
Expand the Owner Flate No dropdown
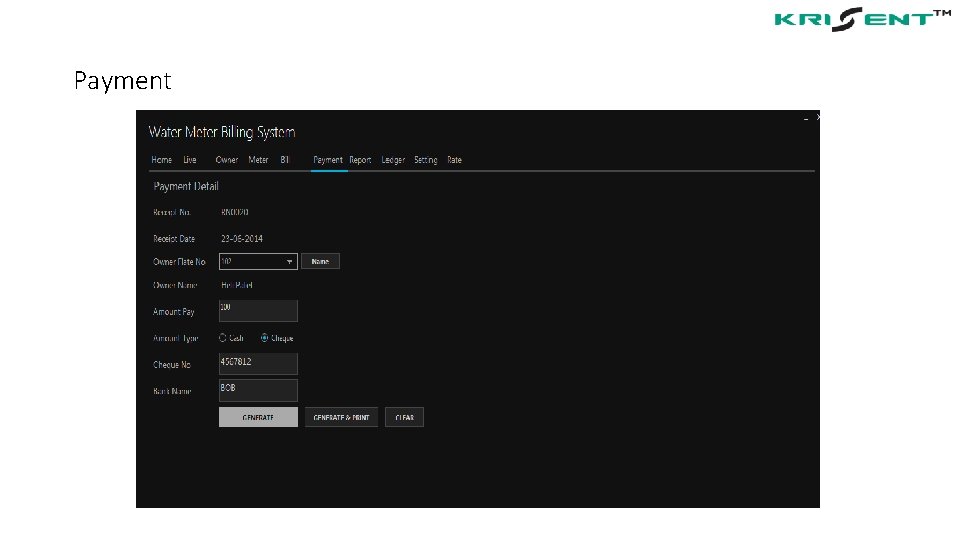[x=289, y=261]
